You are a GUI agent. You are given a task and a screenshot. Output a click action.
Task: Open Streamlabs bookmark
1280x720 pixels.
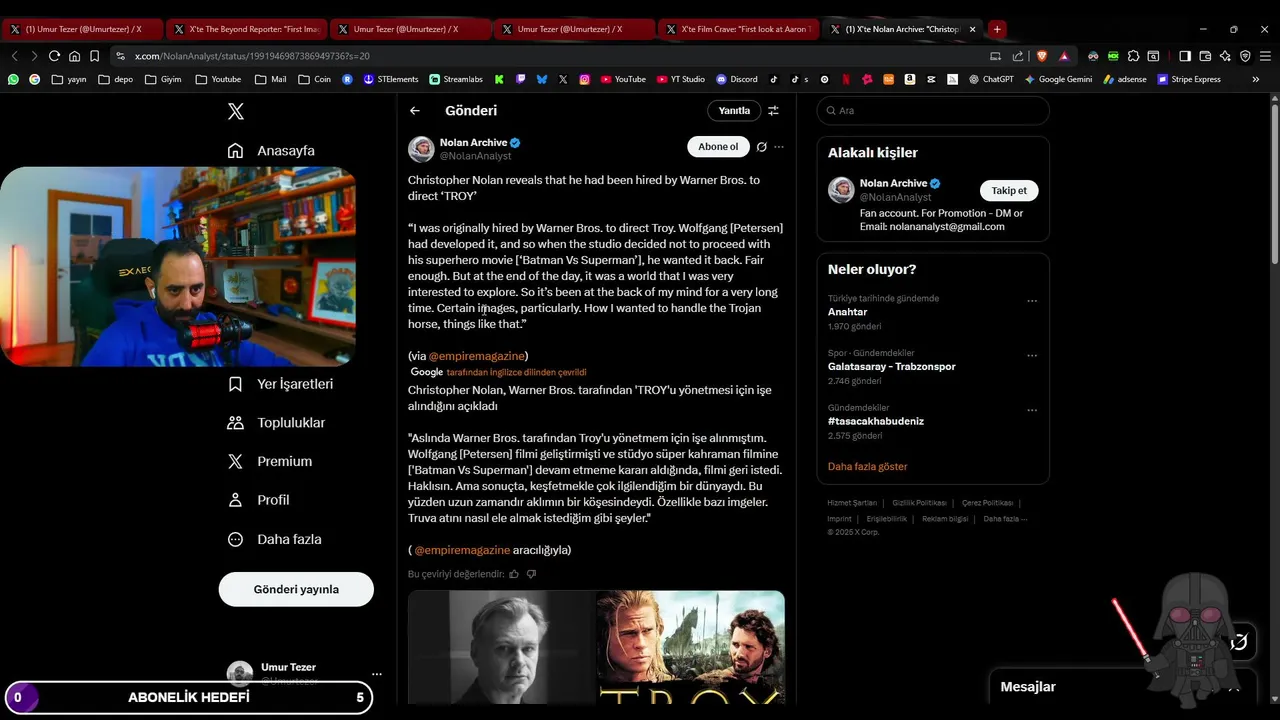456,79
